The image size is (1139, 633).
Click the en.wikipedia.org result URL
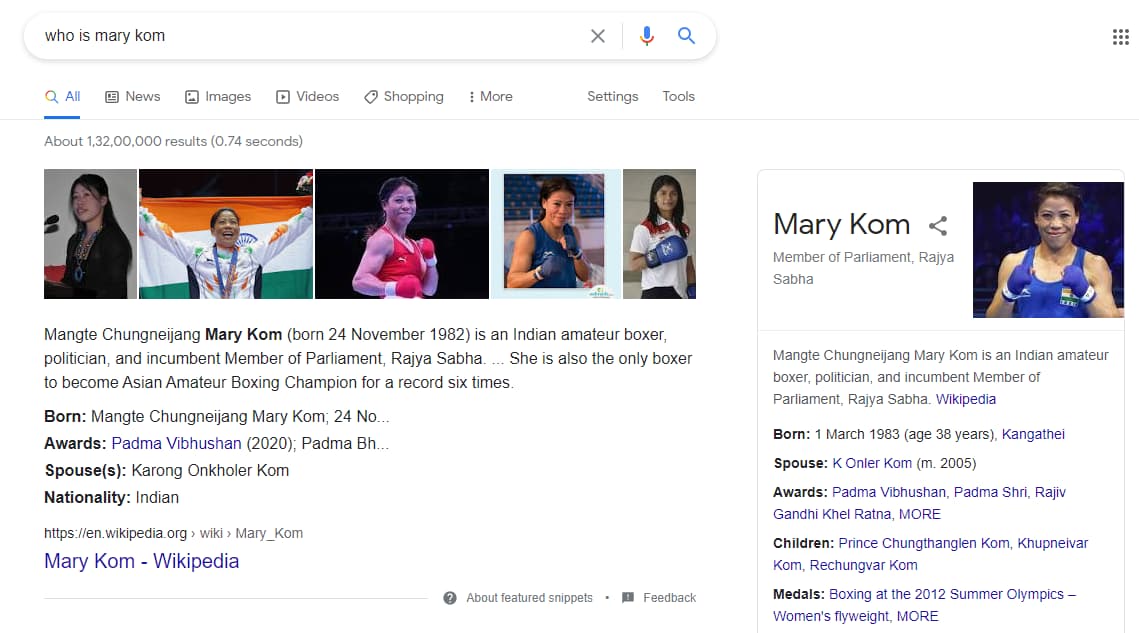click(x=174, y=533)
